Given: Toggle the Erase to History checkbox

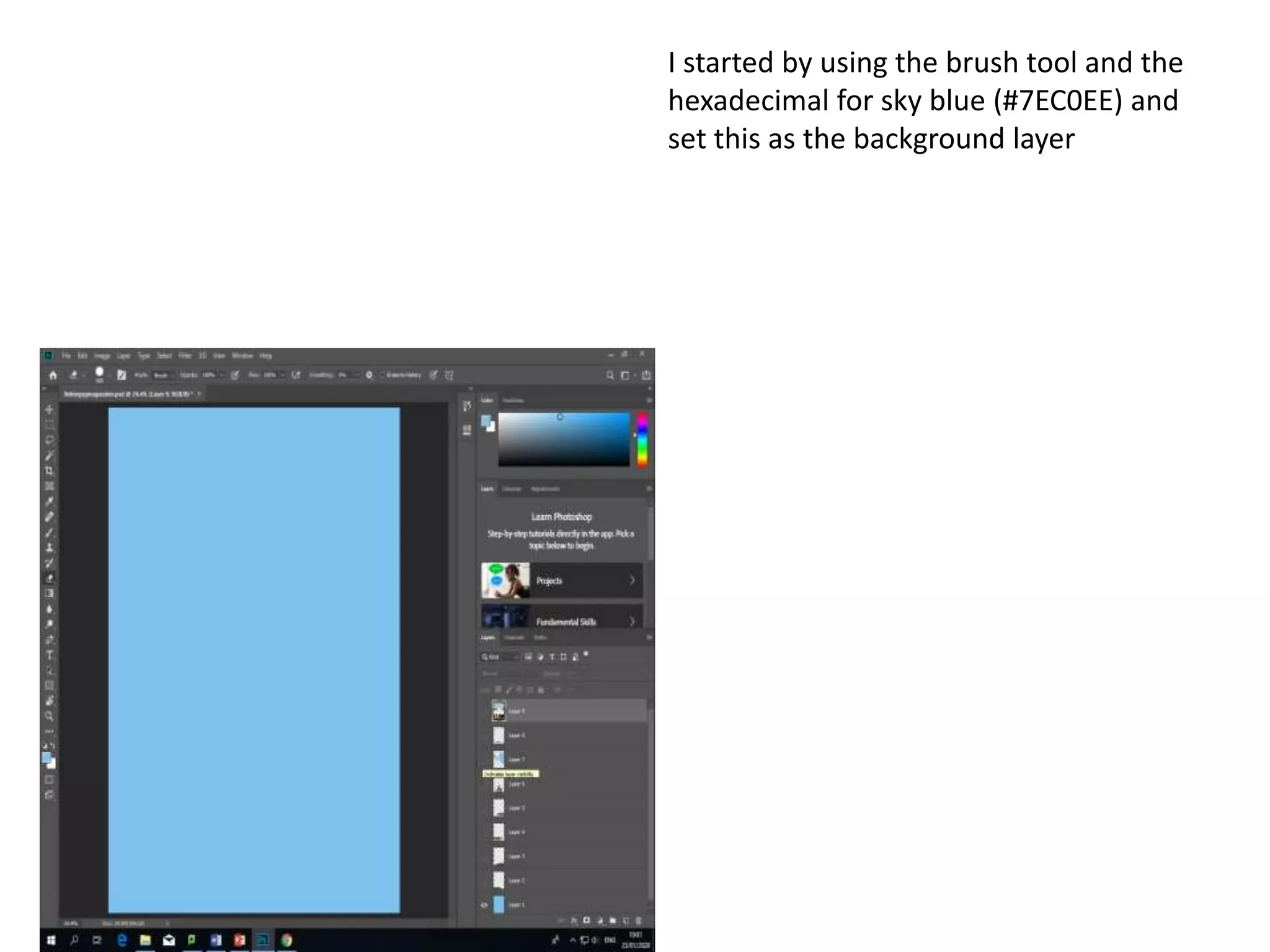Looking at the screenshot, I should click(382, 375).
